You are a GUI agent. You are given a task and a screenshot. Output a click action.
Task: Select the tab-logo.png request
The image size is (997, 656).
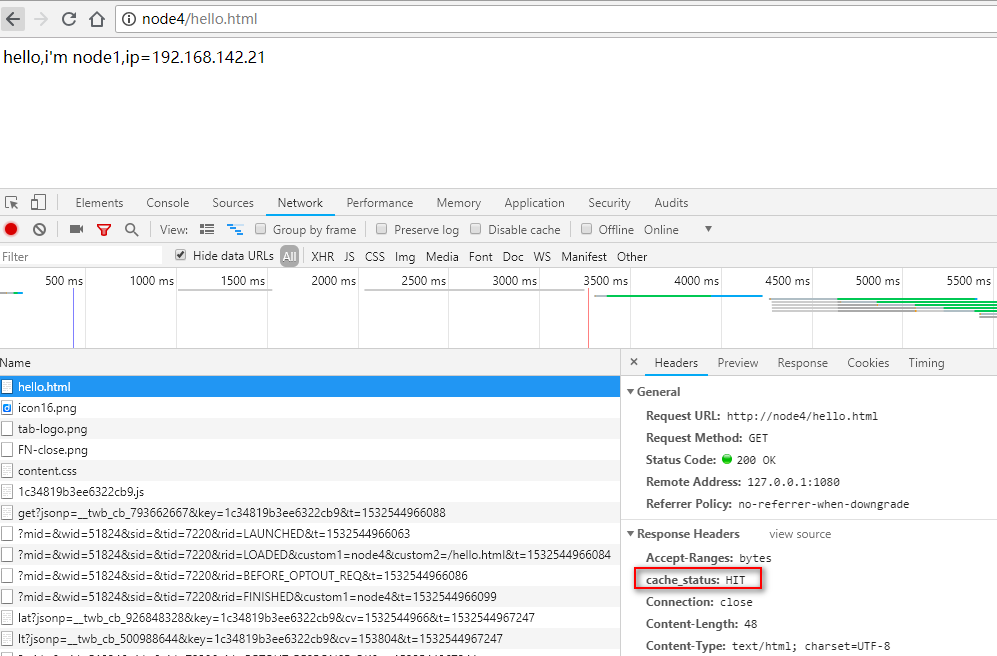click(x=310, y=428)
